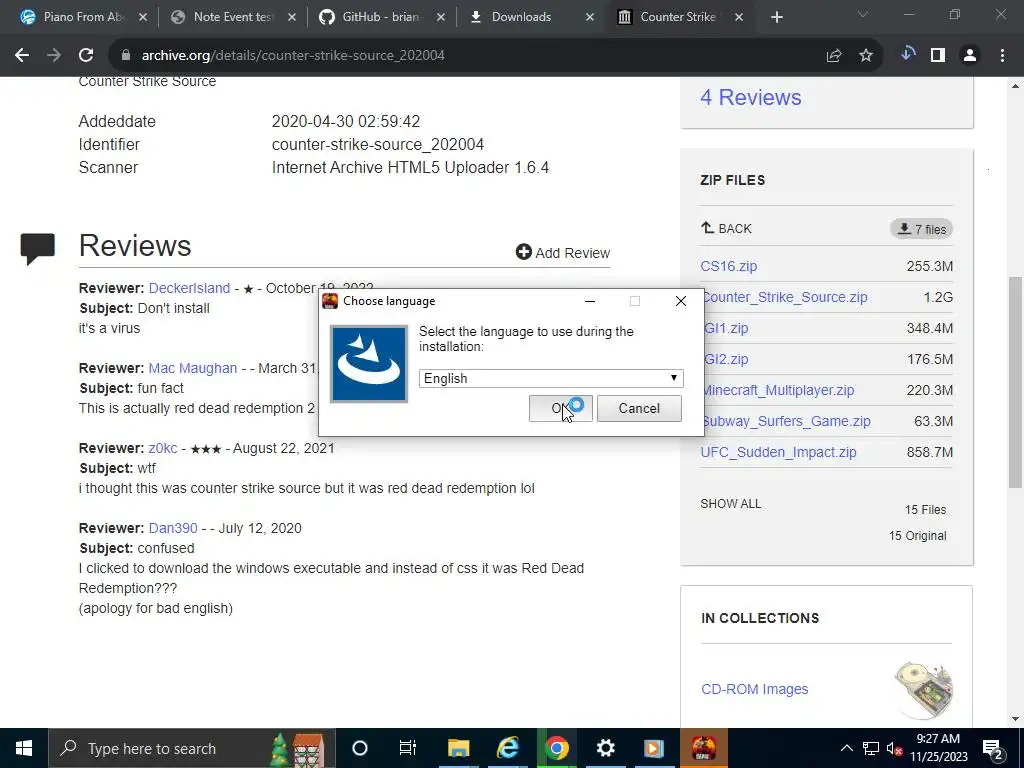Open Cortana circle icon on taskbar
The height and width of the screenshot is (768, 1024).
[x=360, y=748]
